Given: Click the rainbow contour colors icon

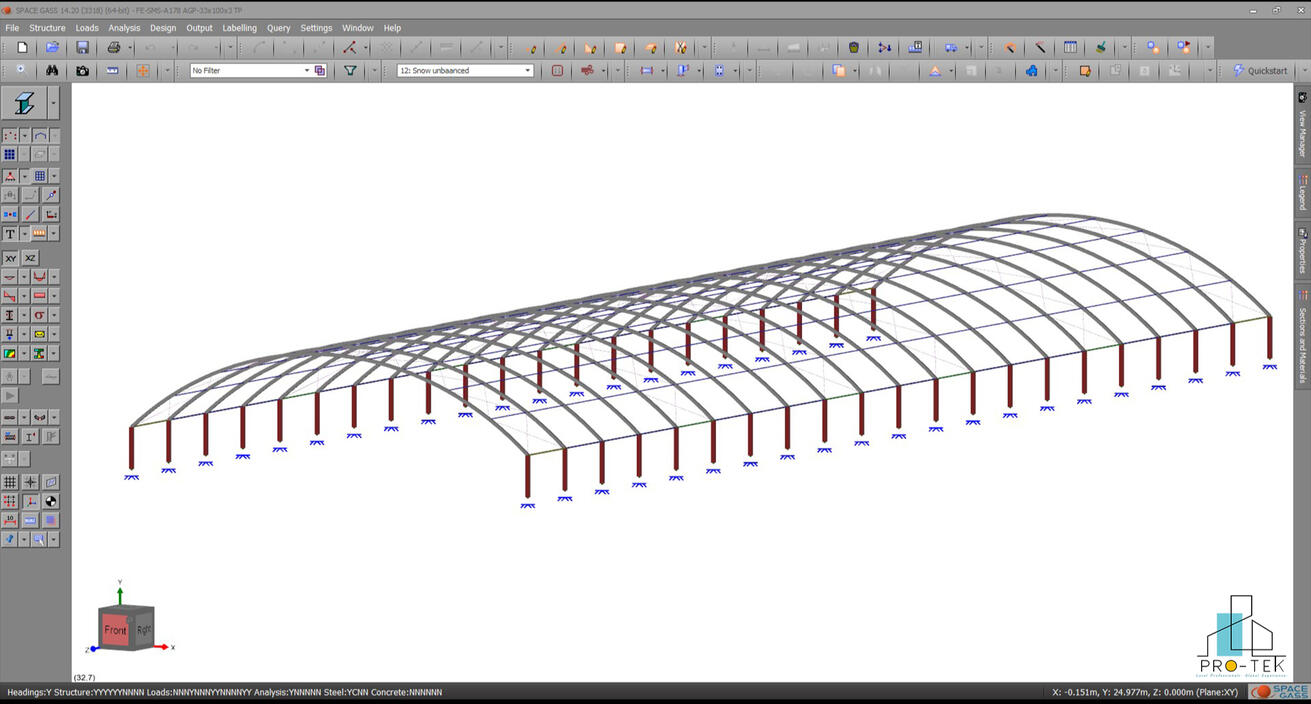Looking at the screenshot, I should click(x=10, y=352).
